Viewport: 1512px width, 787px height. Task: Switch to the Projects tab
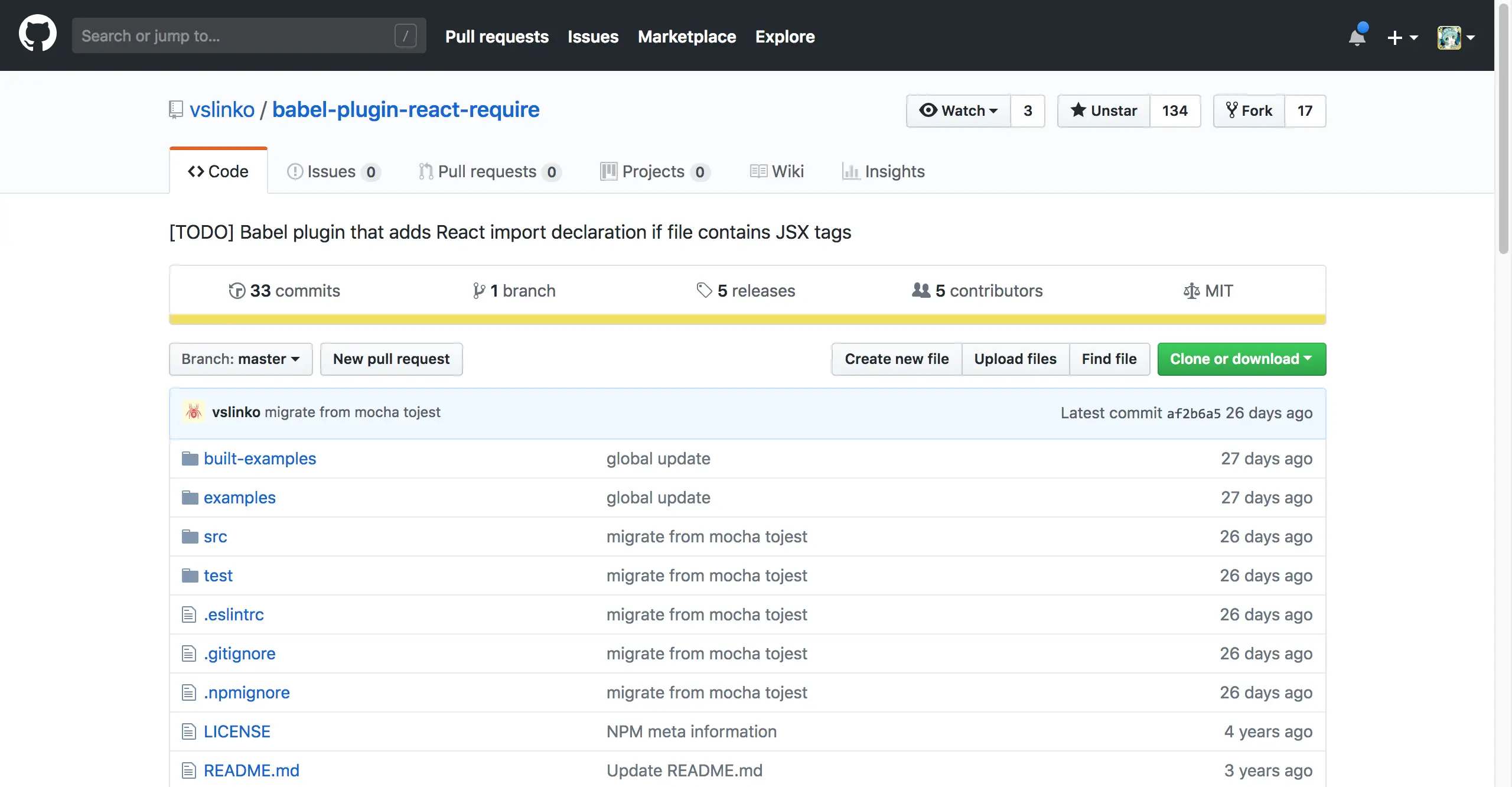(655, 171)
